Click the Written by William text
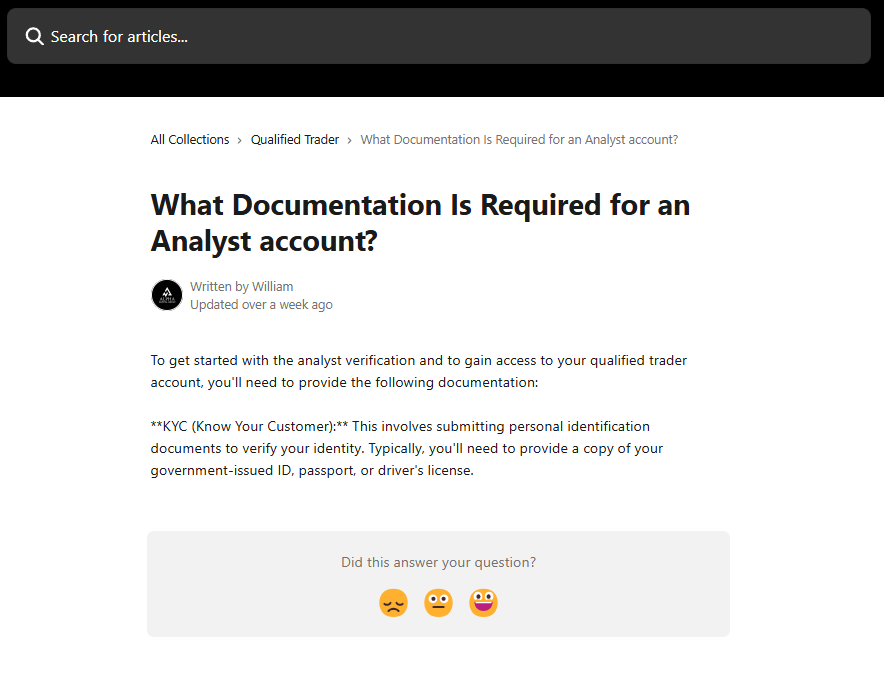The image size is (884, 688). pyautogui.click(x=242, y=287)
